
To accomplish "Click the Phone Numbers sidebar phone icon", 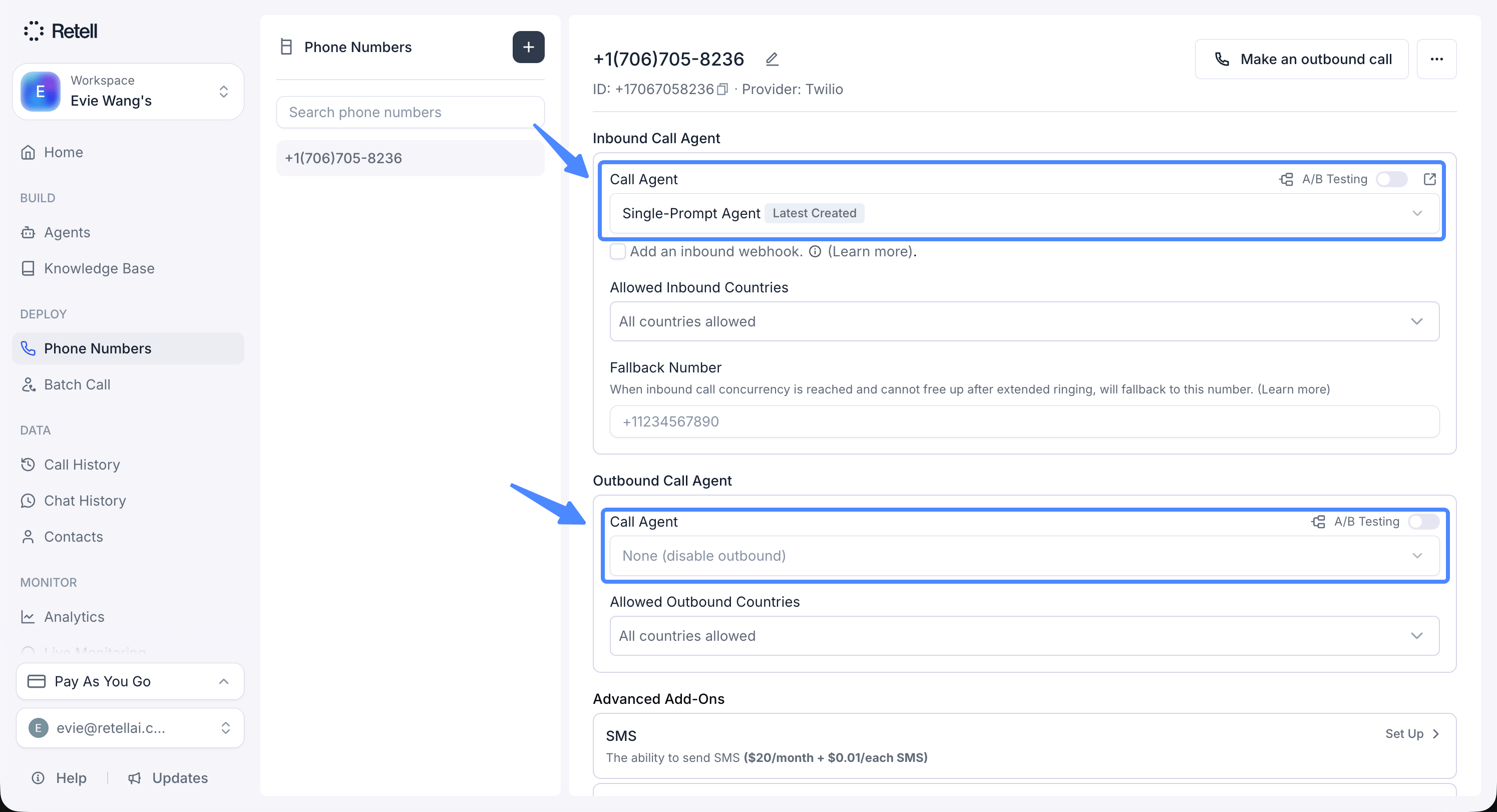I will 28,348.
